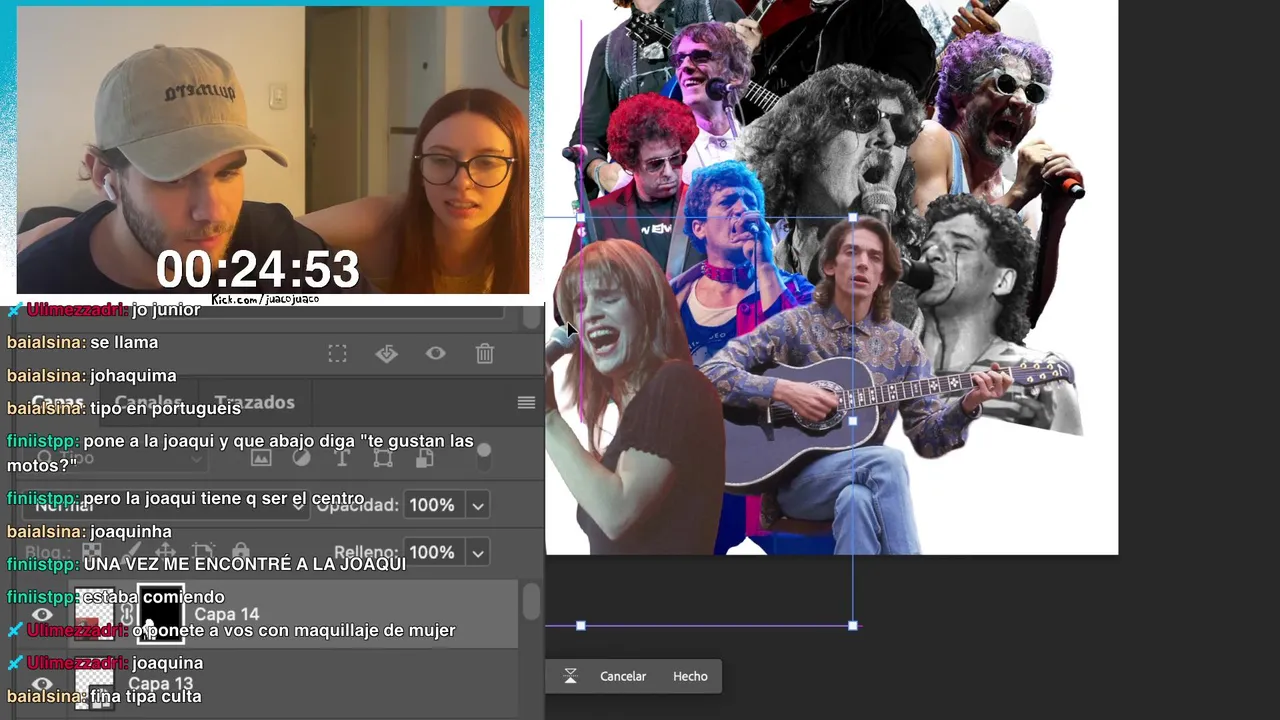Expand the Opacidad slider dropdown arrow

pyautogui.click(x=478, y=505)
